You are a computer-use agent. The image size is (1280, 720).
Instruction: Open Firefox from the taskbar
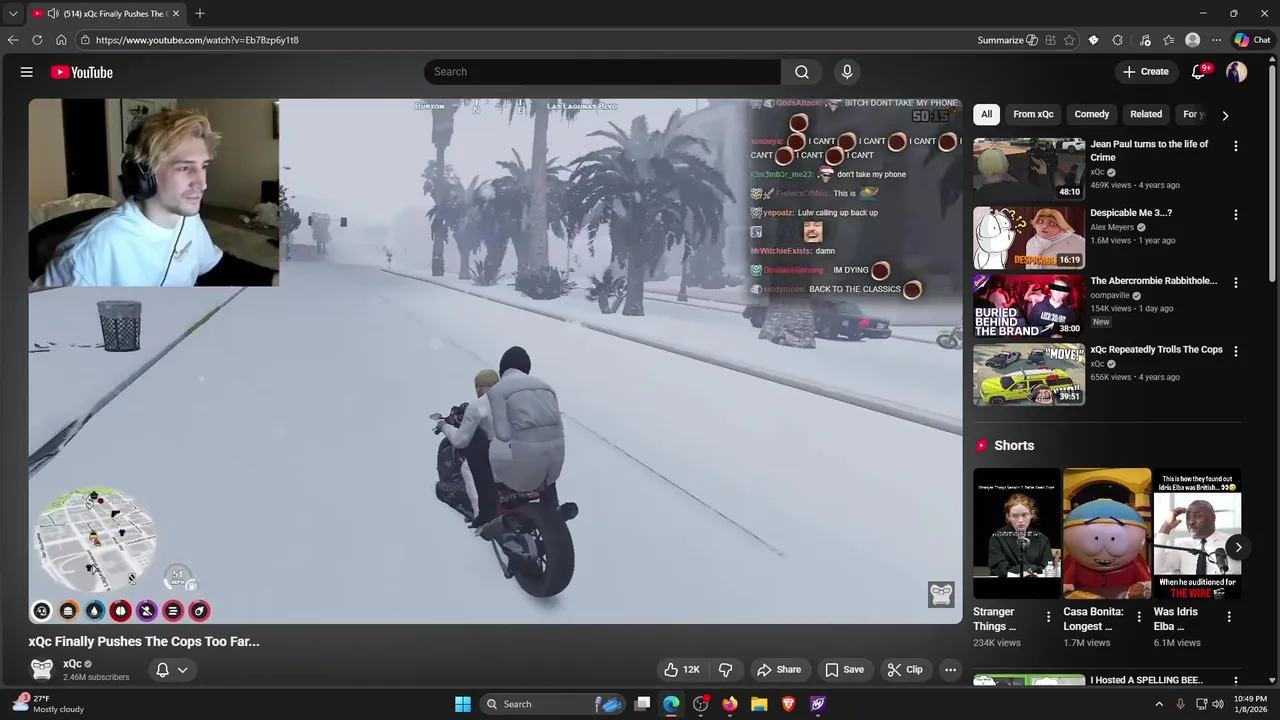[730, 704]
